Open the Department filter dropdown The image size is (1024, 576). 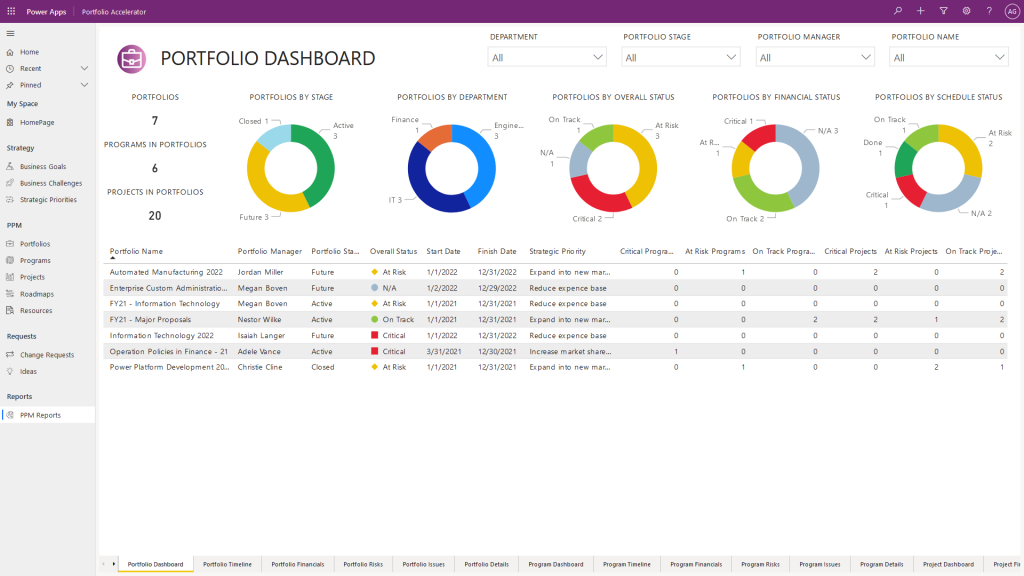(x=546, y=57)
